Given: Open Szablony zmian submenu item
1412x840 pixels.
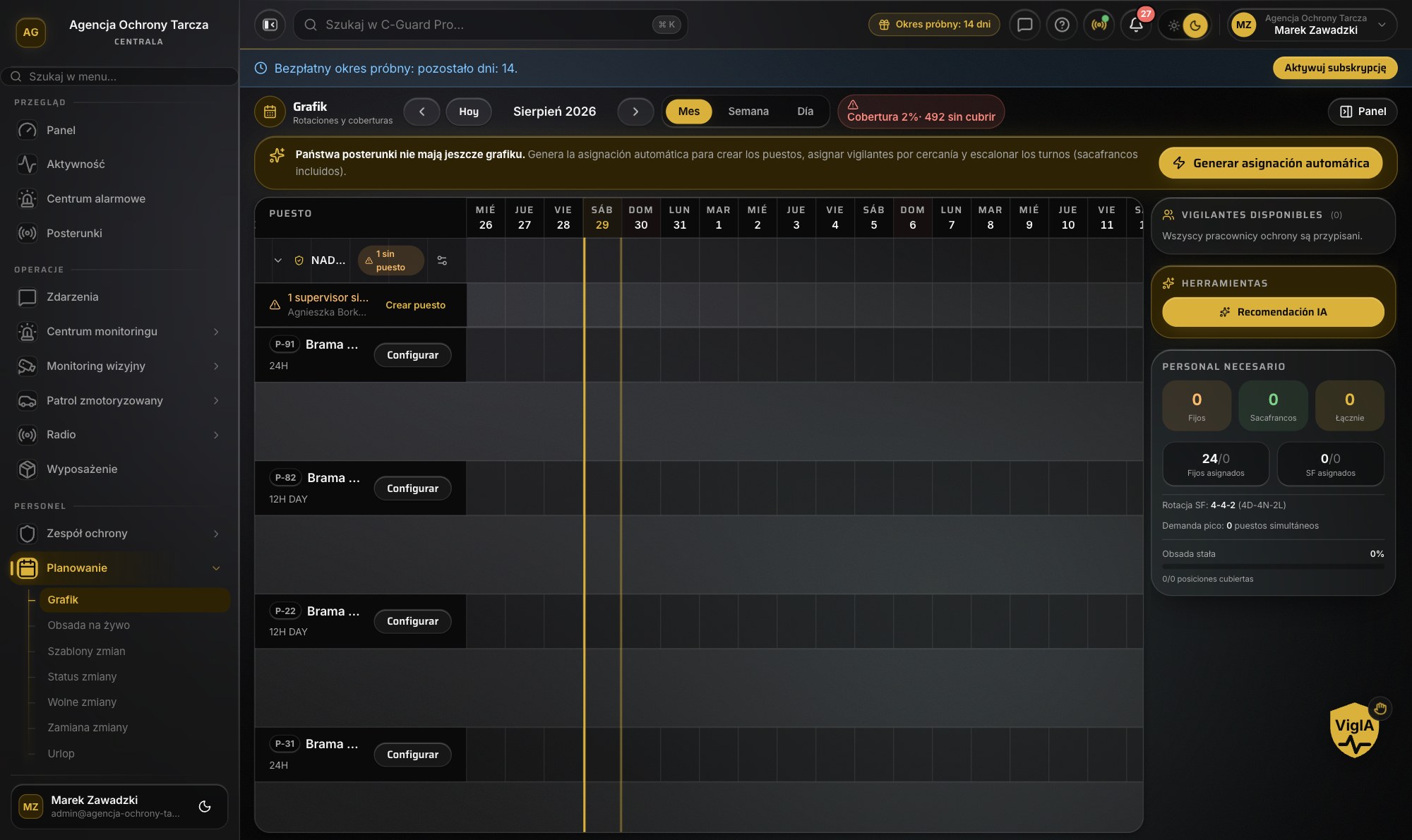Looking at the screenshot, I should coord(134,652).
